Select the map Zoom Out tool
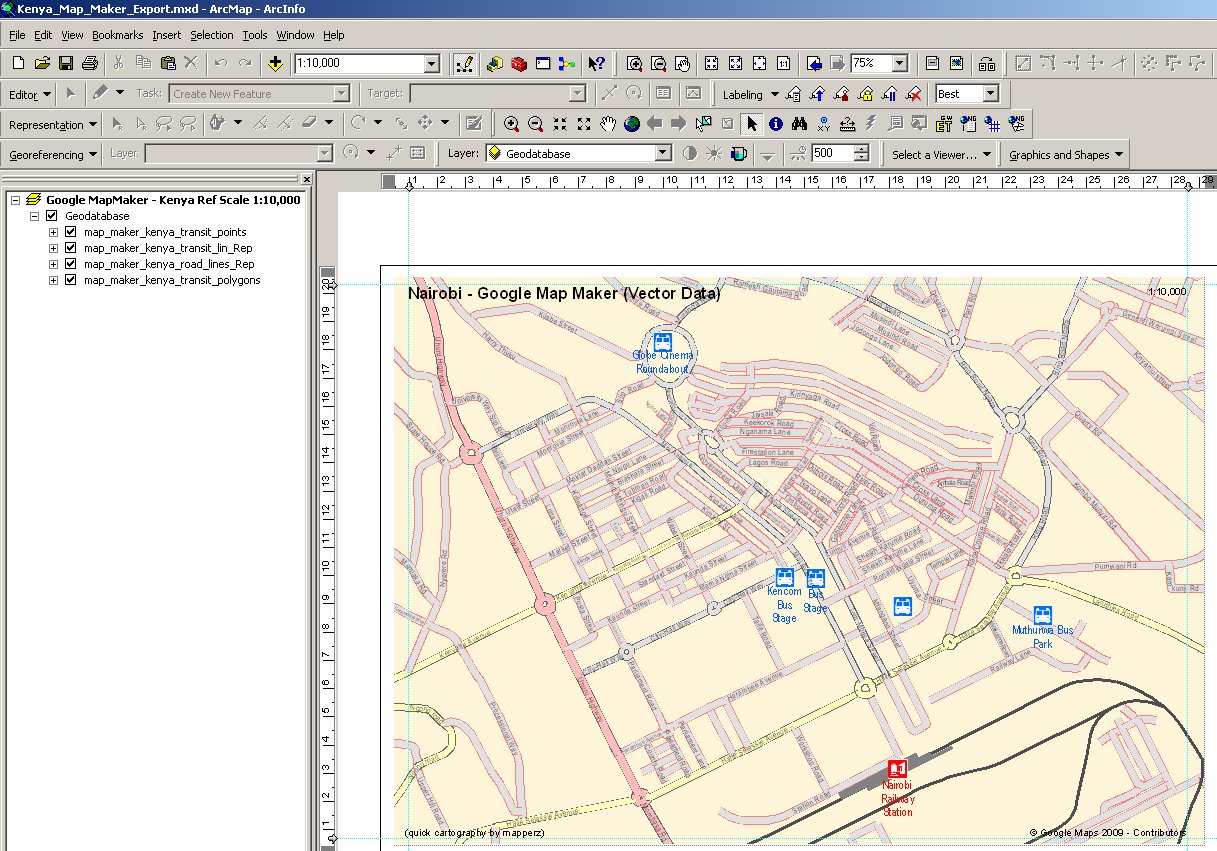This screenshot has height=851, width=1217. (x=536, y=124)
